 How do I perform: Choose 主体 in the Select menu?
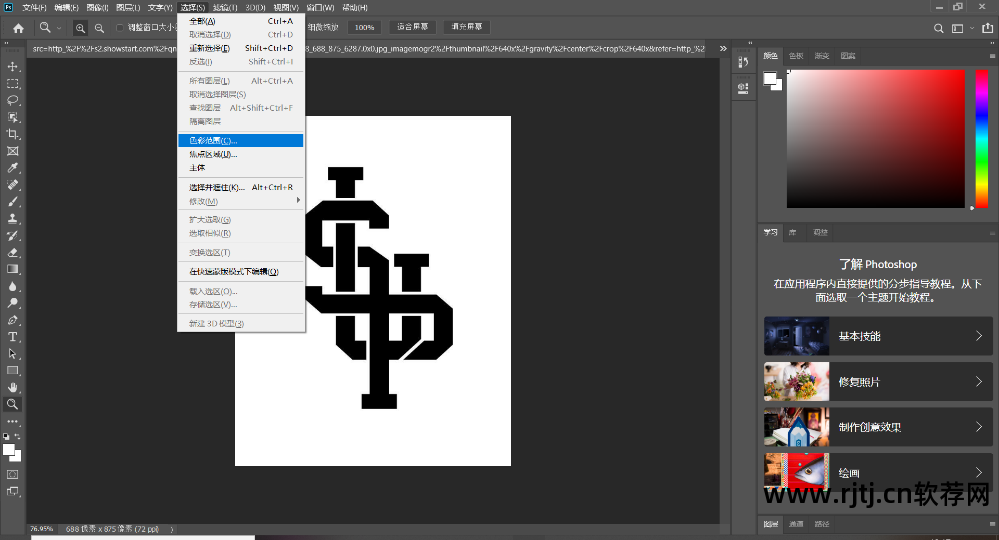coord(241,168)
